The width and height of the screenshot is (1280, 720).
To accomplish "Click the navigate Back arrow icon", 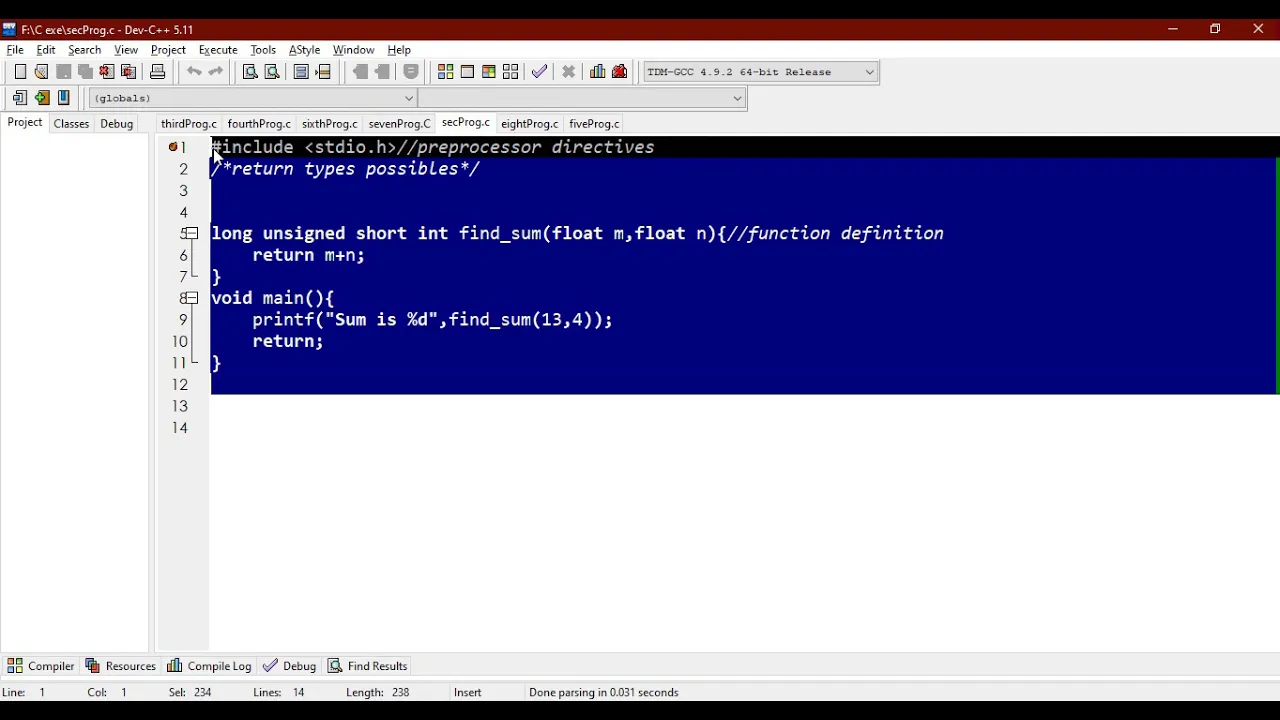I will tap(360, 72).
